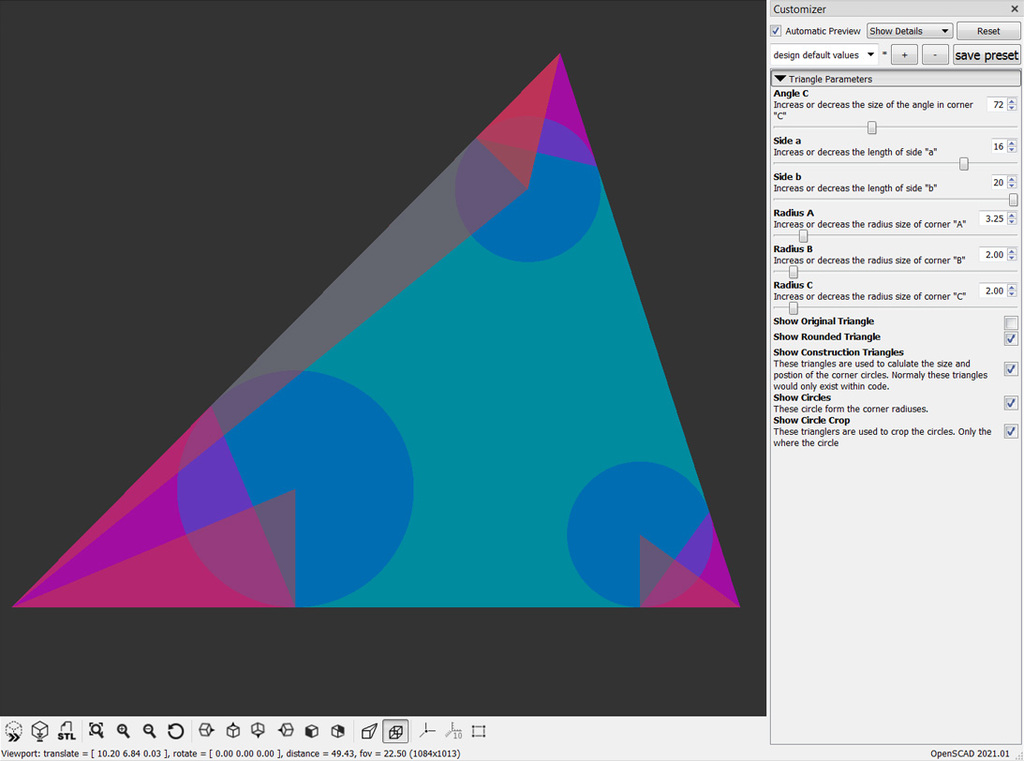The width and height of the screenshot is (1024, 761).
Task: Click the Radius A slider handle
Action: pos(804,236)
